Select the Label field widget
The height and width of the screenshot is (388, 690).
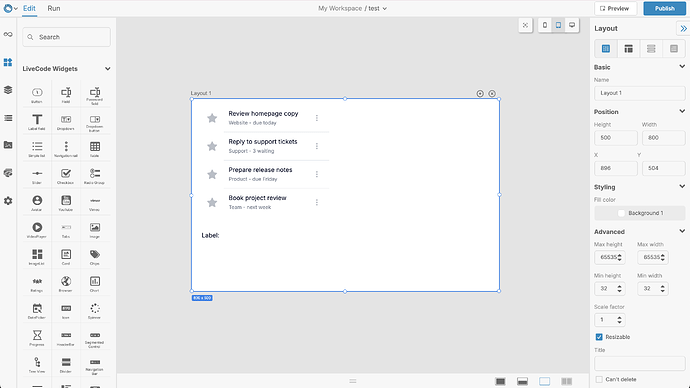tap(37, 121)
